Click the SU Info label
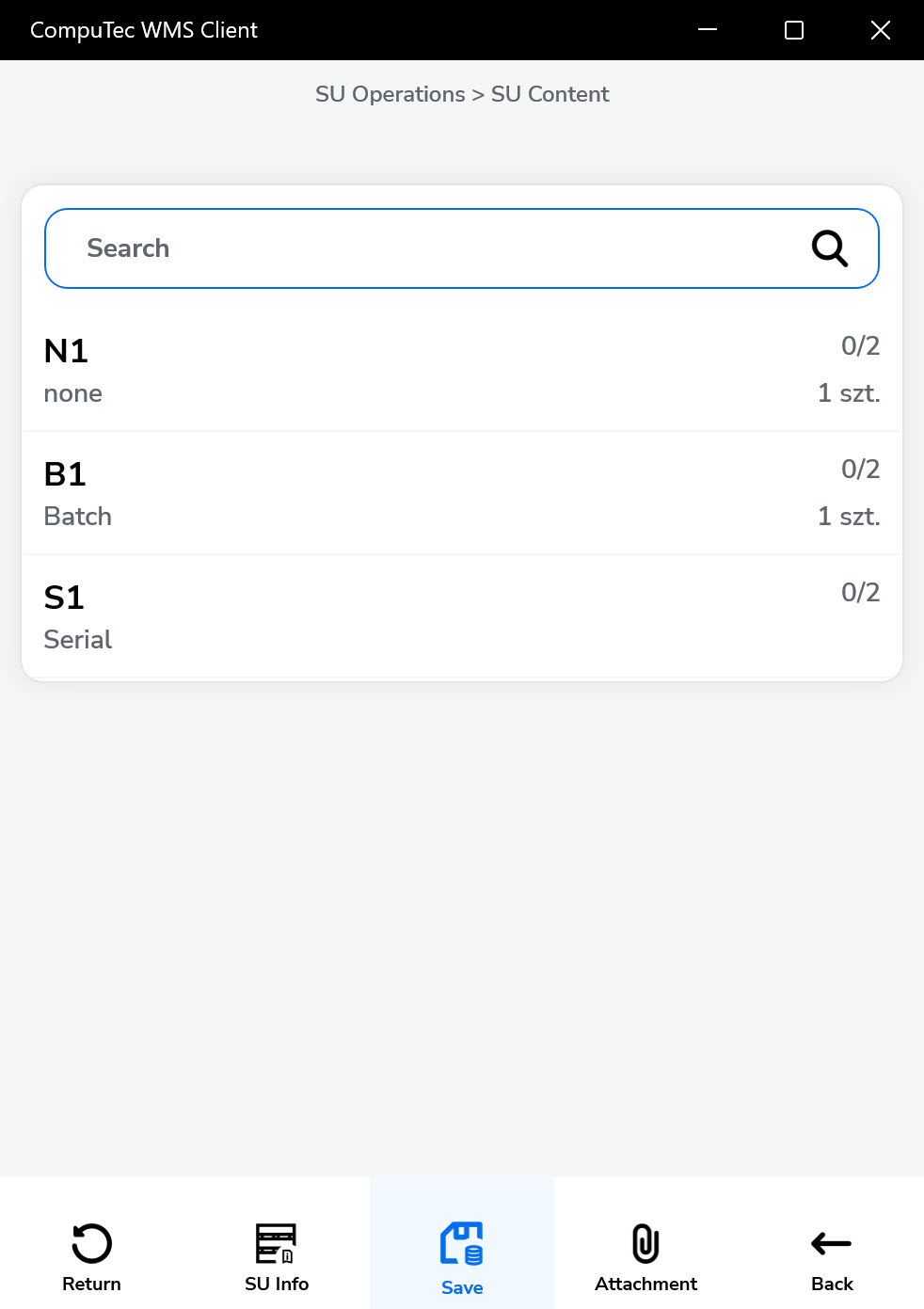The width and height of the screenshot is (924, 1309). [x=277, y=1284]
